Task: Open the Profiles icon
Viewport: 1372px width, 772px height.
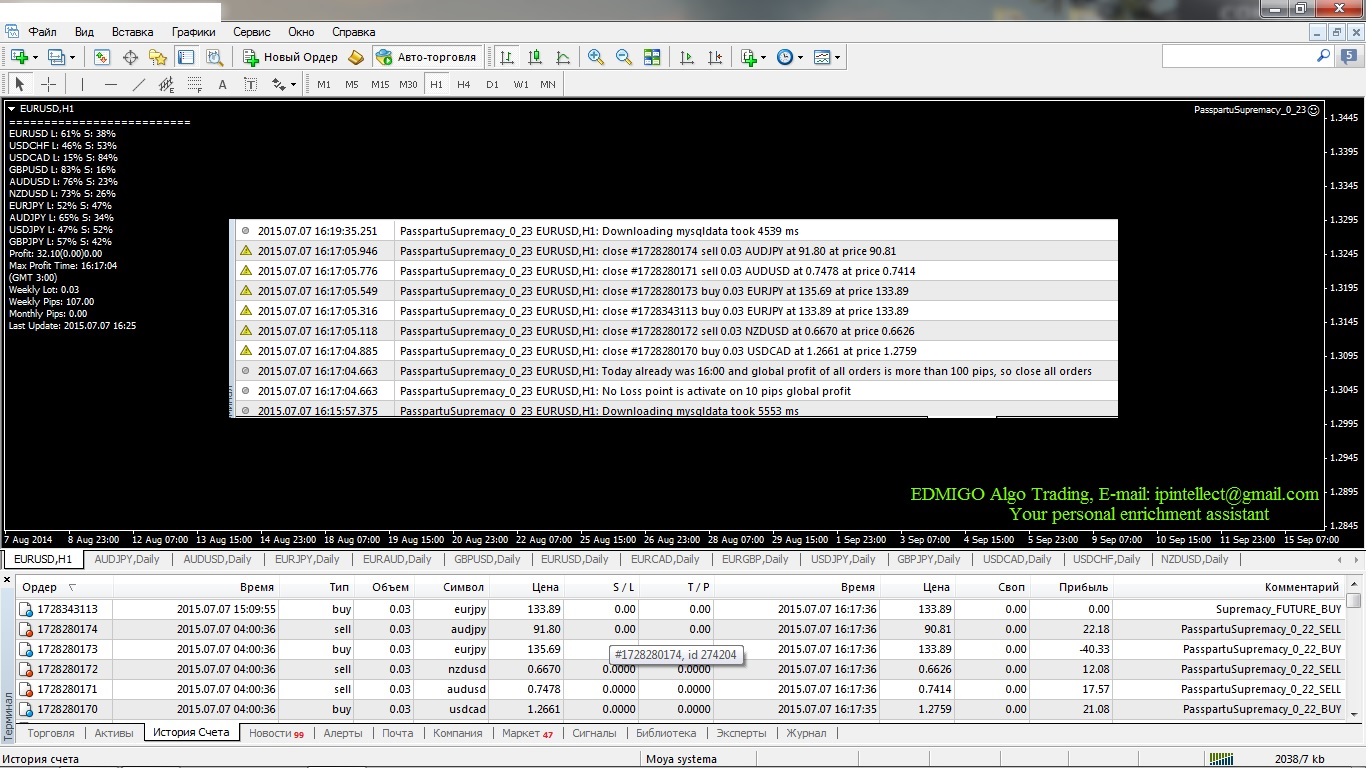Action: click(56, 57)
